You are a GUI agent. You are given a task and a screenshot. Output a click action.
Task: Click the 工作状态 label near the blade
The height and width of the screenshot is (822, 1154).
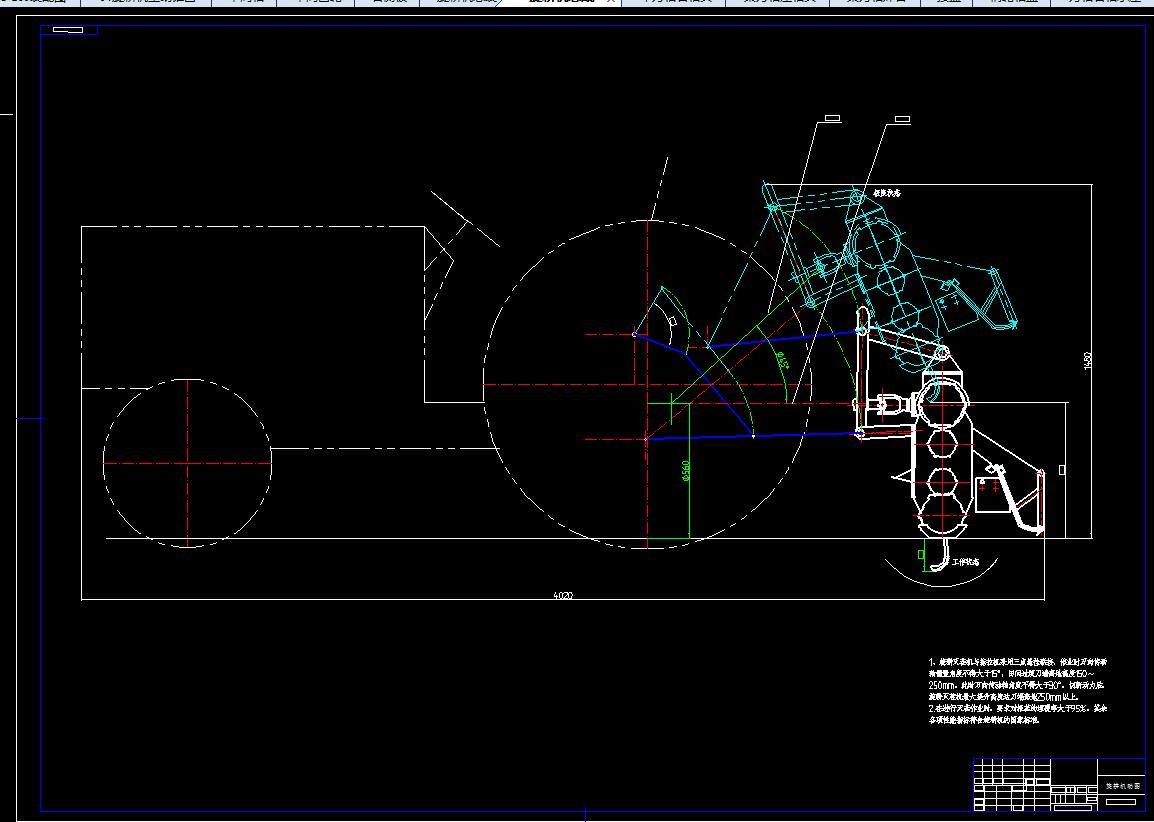point(965,562)
